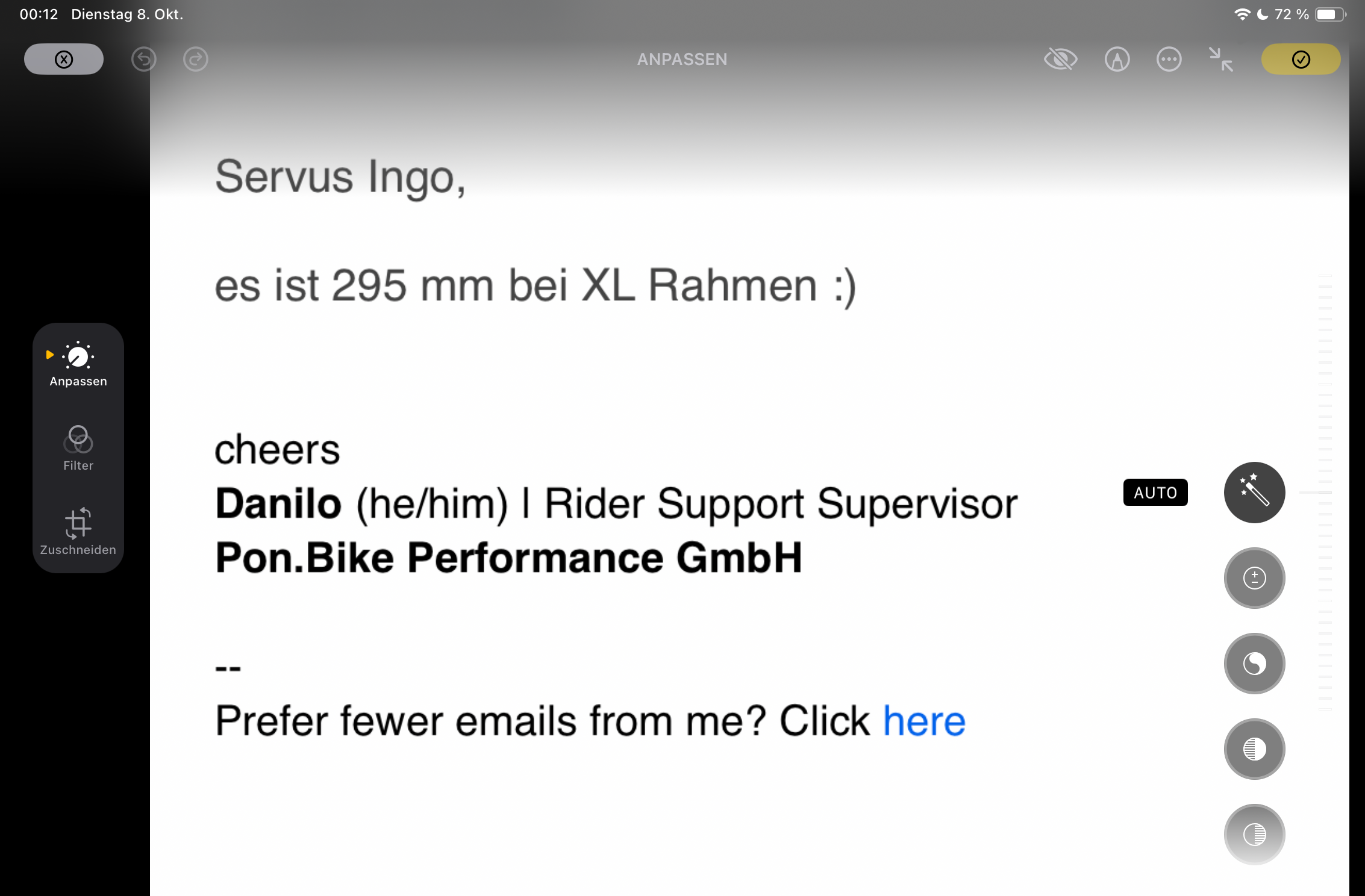Select the Anpassen tab

tap(78, 364)
